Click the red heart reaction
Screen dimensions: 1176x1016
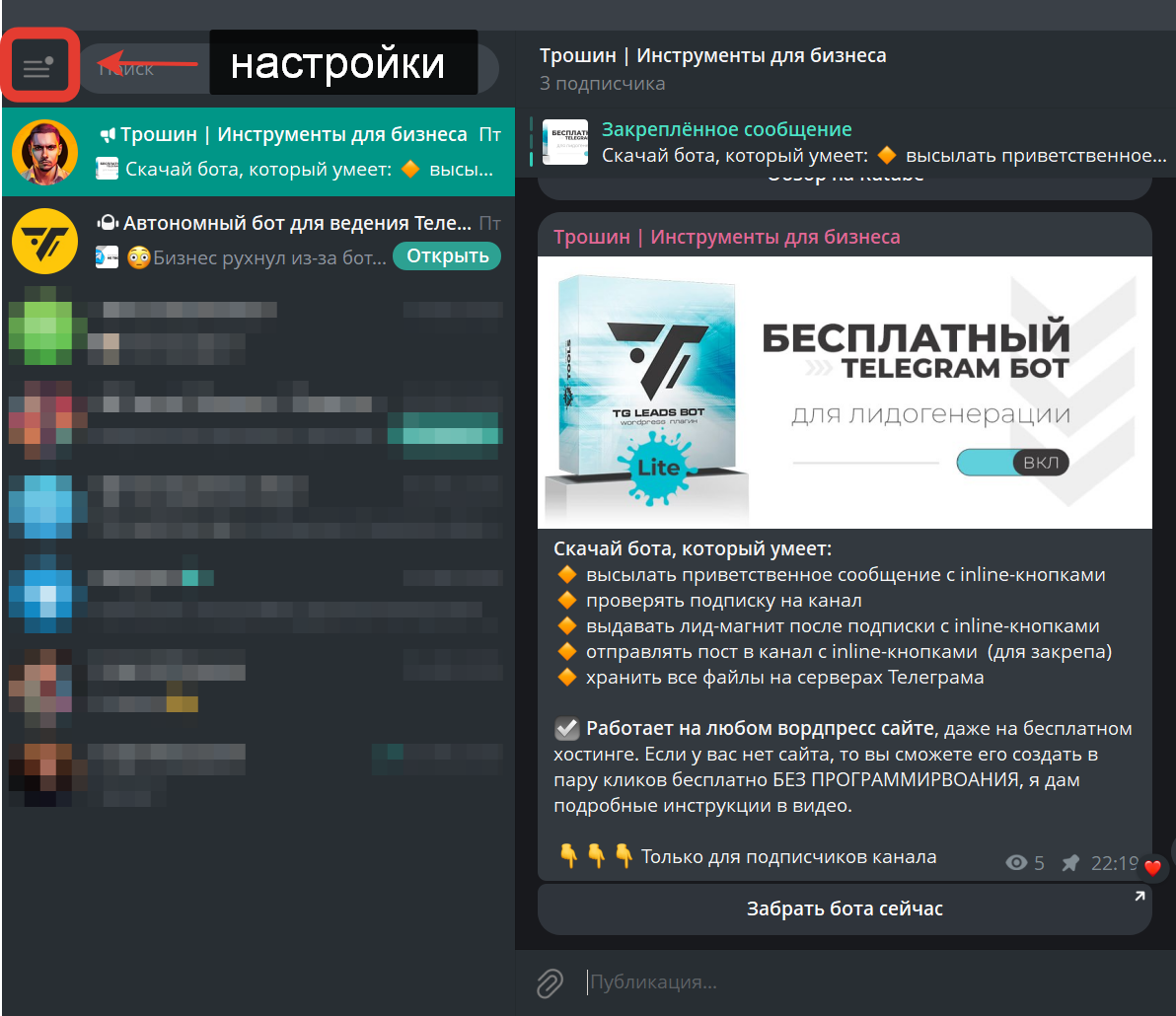pos(1152,867)
